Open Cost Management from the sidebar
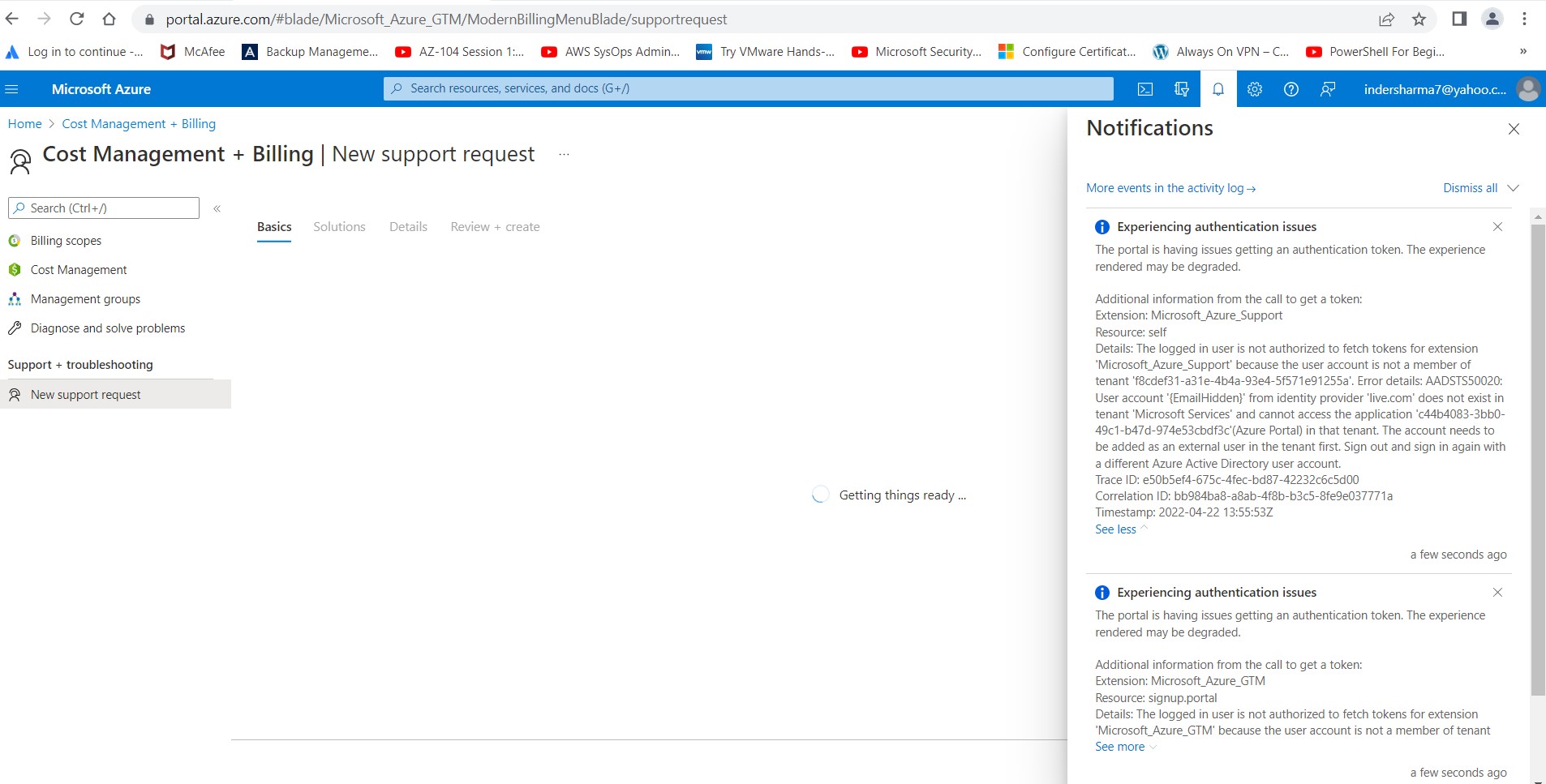Screen dimensions: 1546x784 pos(79,269)
